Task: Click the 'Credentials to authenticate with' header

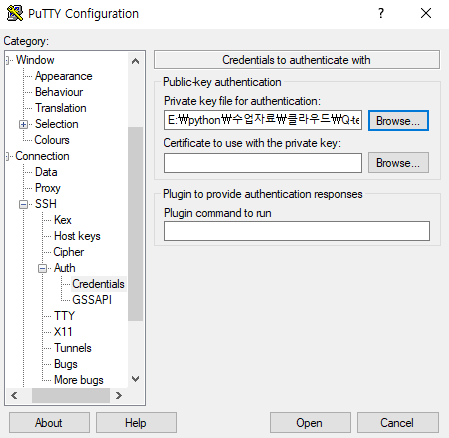Action: 297,60
